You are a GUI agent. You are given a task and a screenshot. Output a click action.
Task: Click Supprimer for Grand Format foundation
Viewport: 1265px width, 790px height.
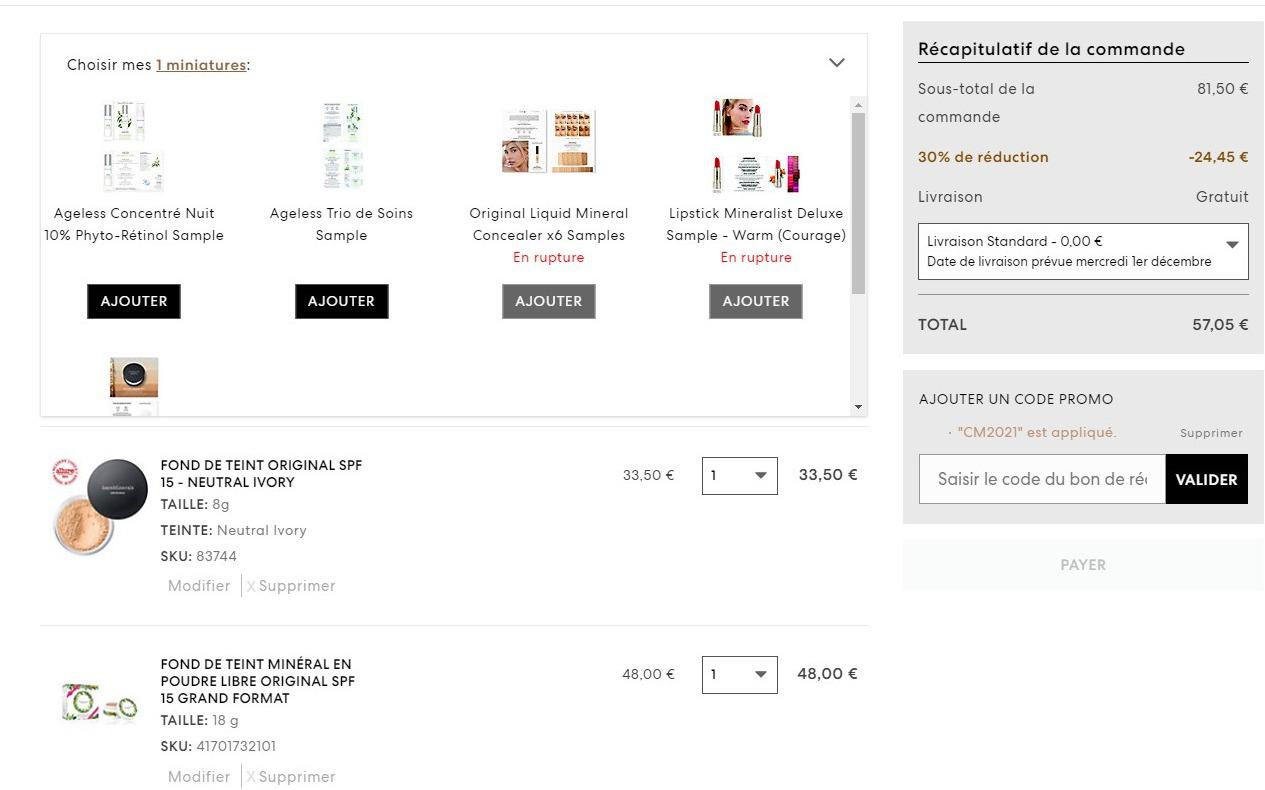(x=291, y=777)
